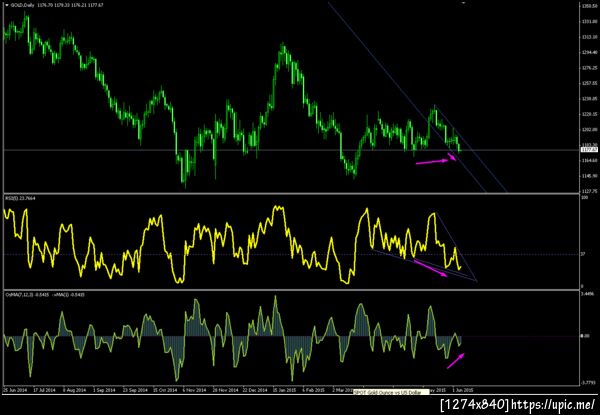
Task: Click the 1202.00 price scale value
Action: [589, 130]
